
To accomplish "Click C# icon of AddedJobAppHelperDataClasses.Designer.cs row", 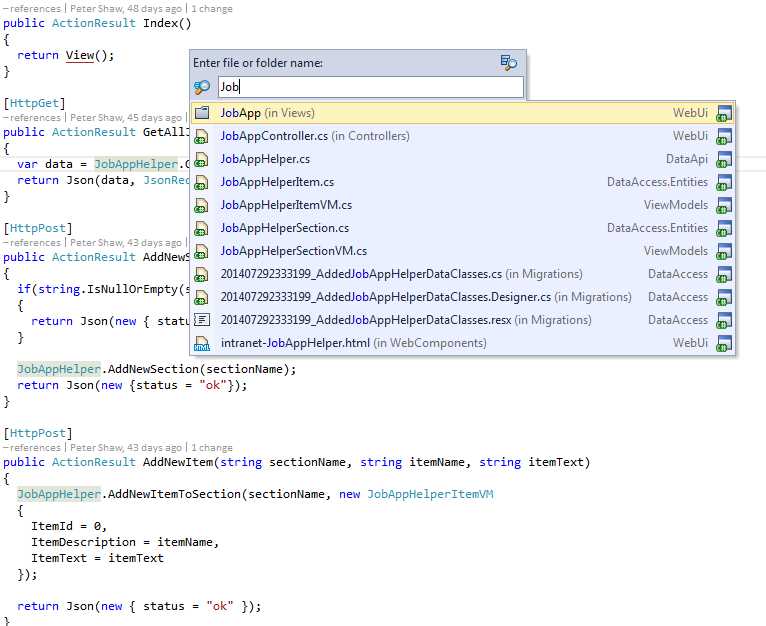I will coord(201,297).
